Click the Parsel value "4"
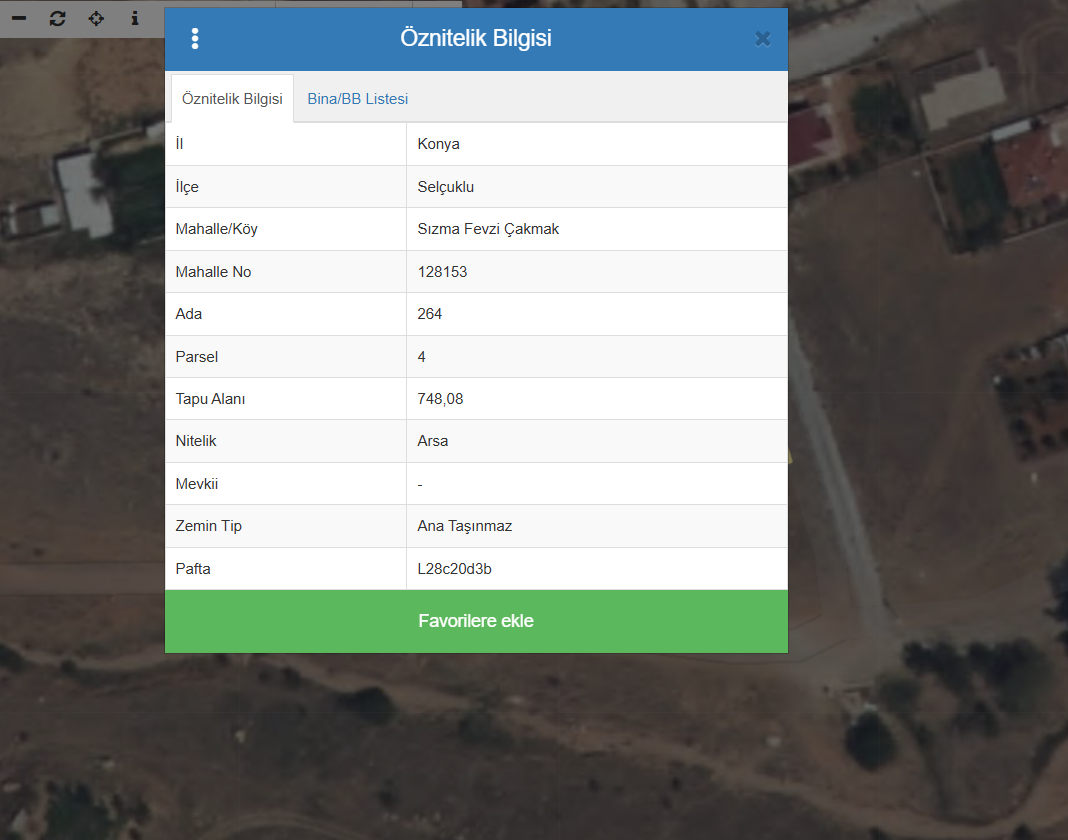Image resolution: width=1068 pixels, height=840 pixels. (422, 357)
